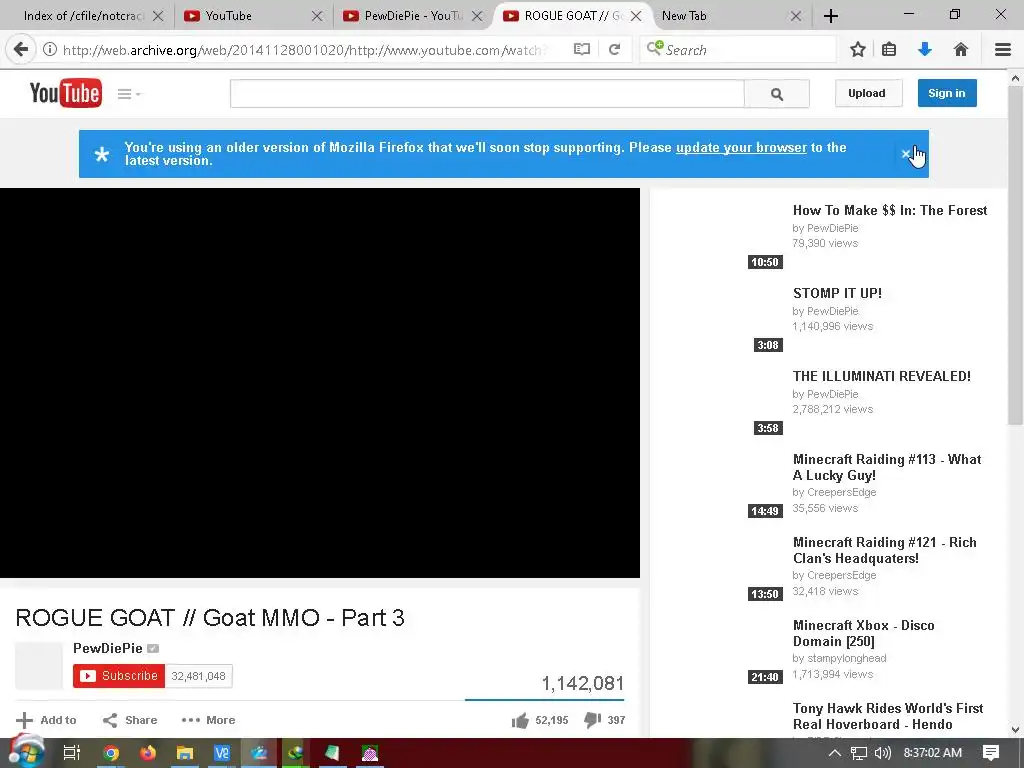Open the downloads arrow icon
Viewport: 1024px width, 768px height.
[925, 49]
